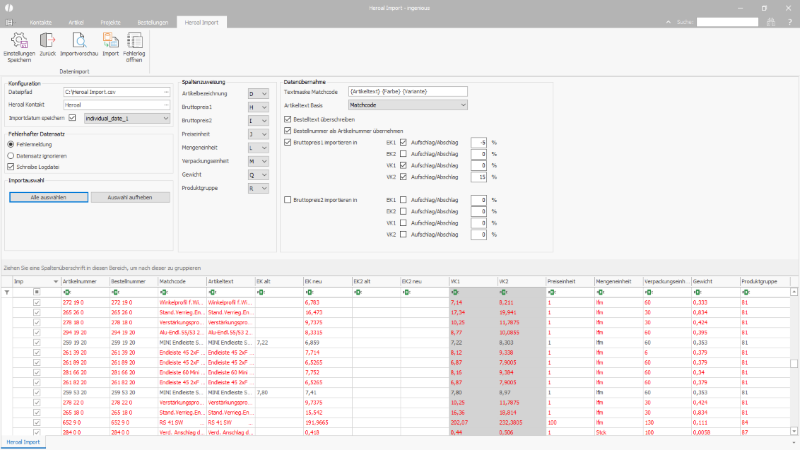Click grid scrollbar up arrow
800x450 pixels.
point(794,292)
